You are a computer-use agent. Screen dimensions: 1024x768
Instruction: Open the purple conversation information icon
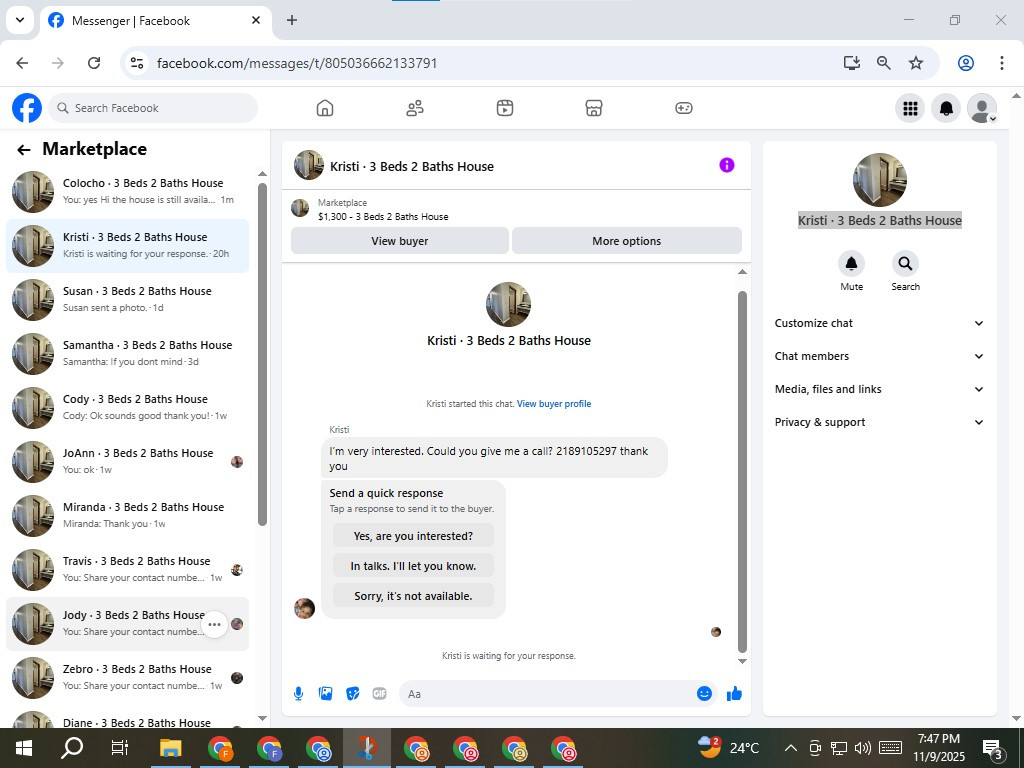click(727, 165)
